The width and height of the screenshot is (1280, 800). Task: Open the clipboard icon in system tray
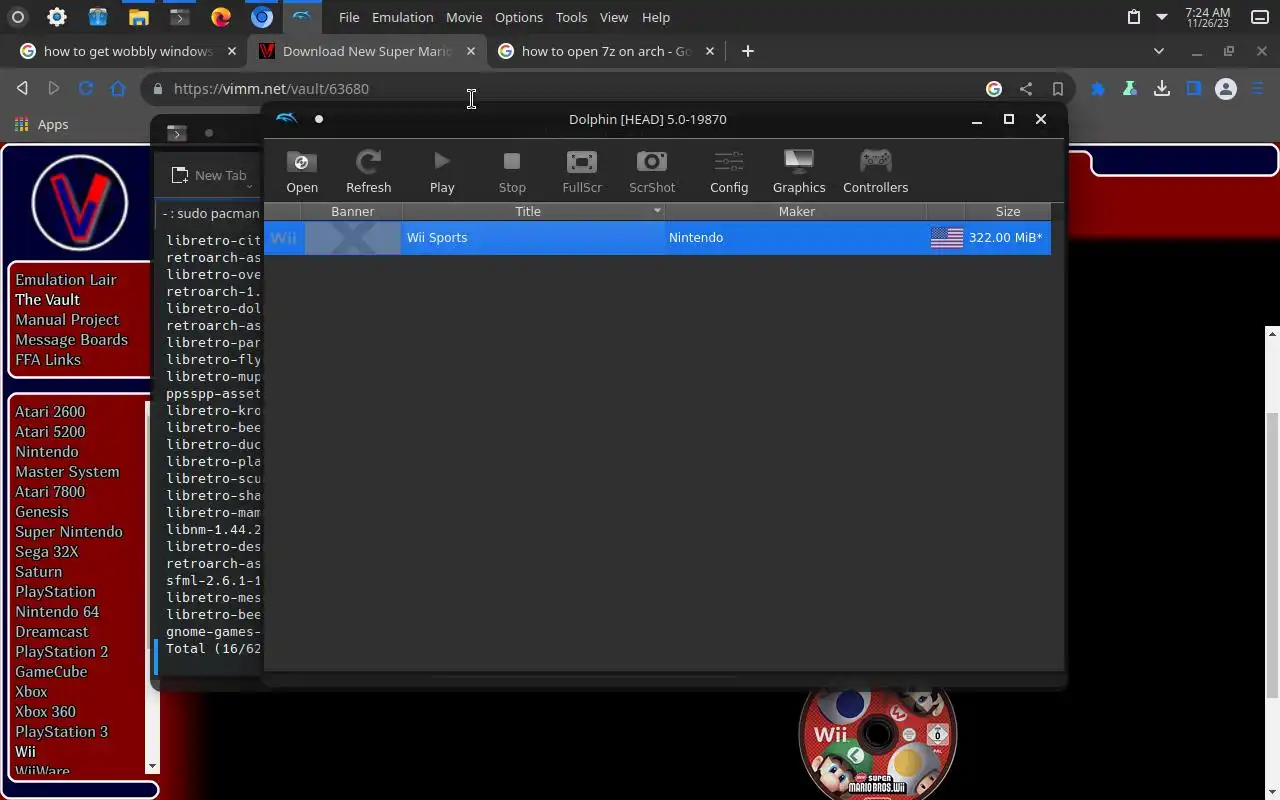pos(1133,17)
